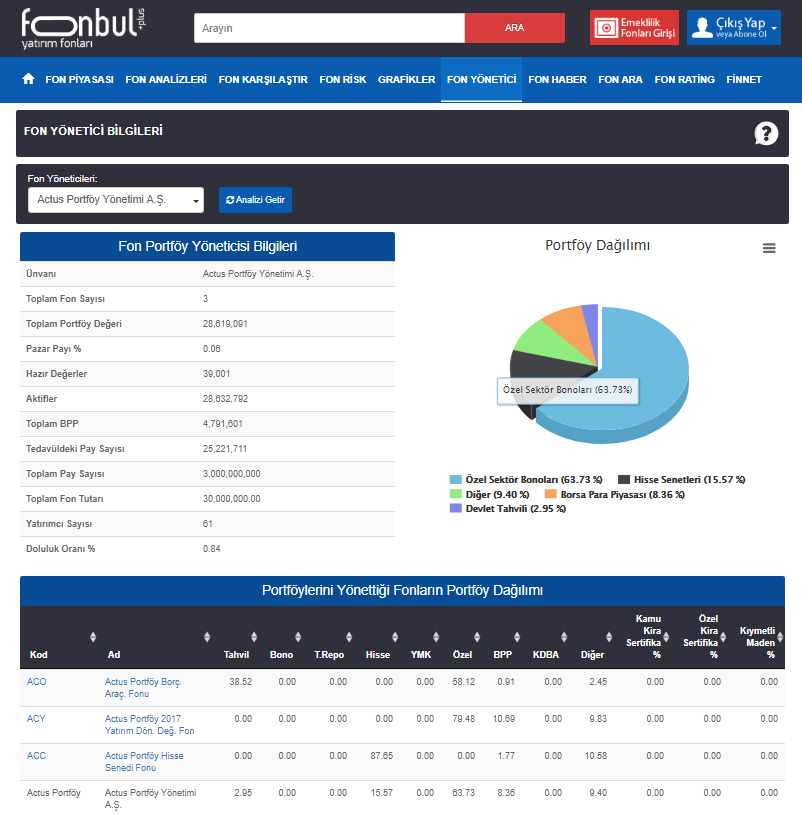
Task: Open the FON KARŞILAŞTIR menu
Action: coord(263,80)
